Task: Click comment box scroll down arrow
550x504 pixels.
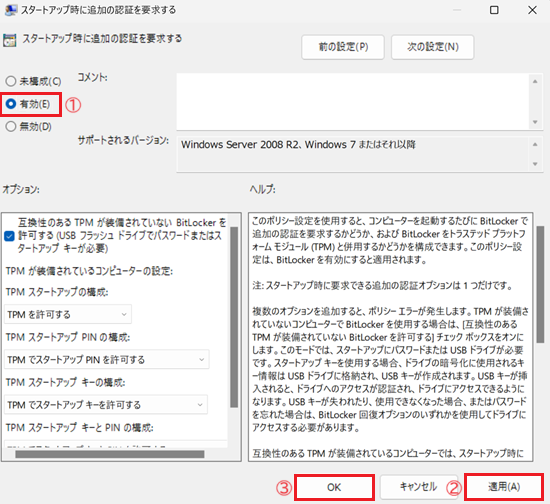Action: (x=535, y=122)
